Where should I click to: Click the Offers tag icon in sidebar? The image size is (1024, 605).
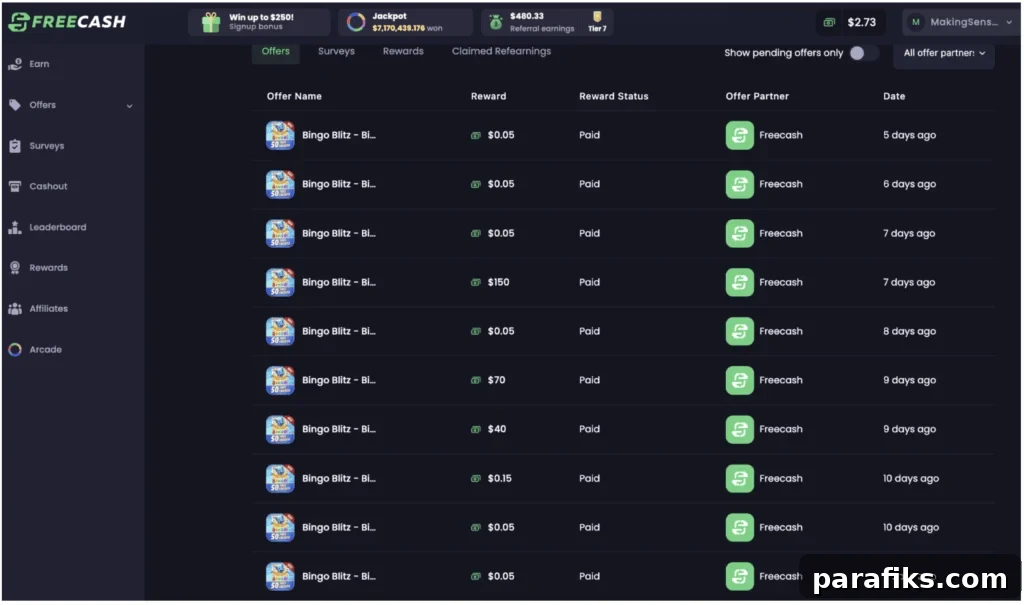tap(15, 105)
